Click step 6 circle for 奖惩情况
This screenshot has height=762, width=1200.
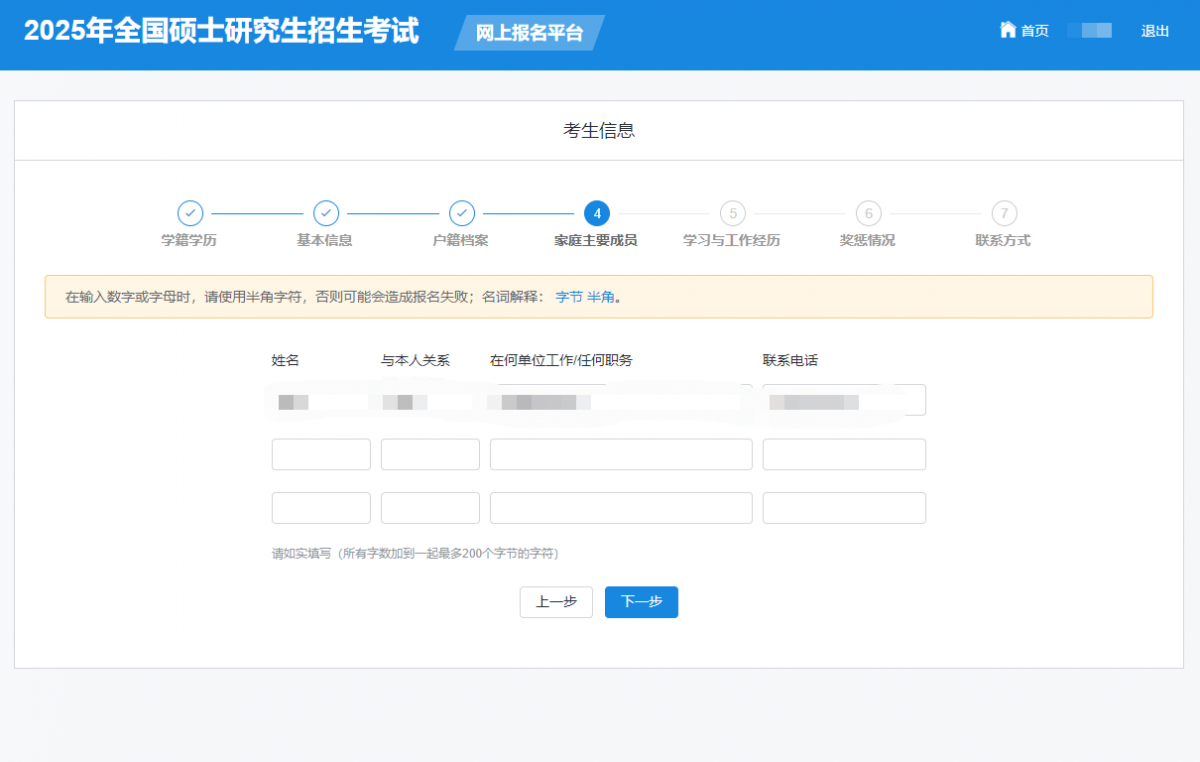(x=868, y=213)
